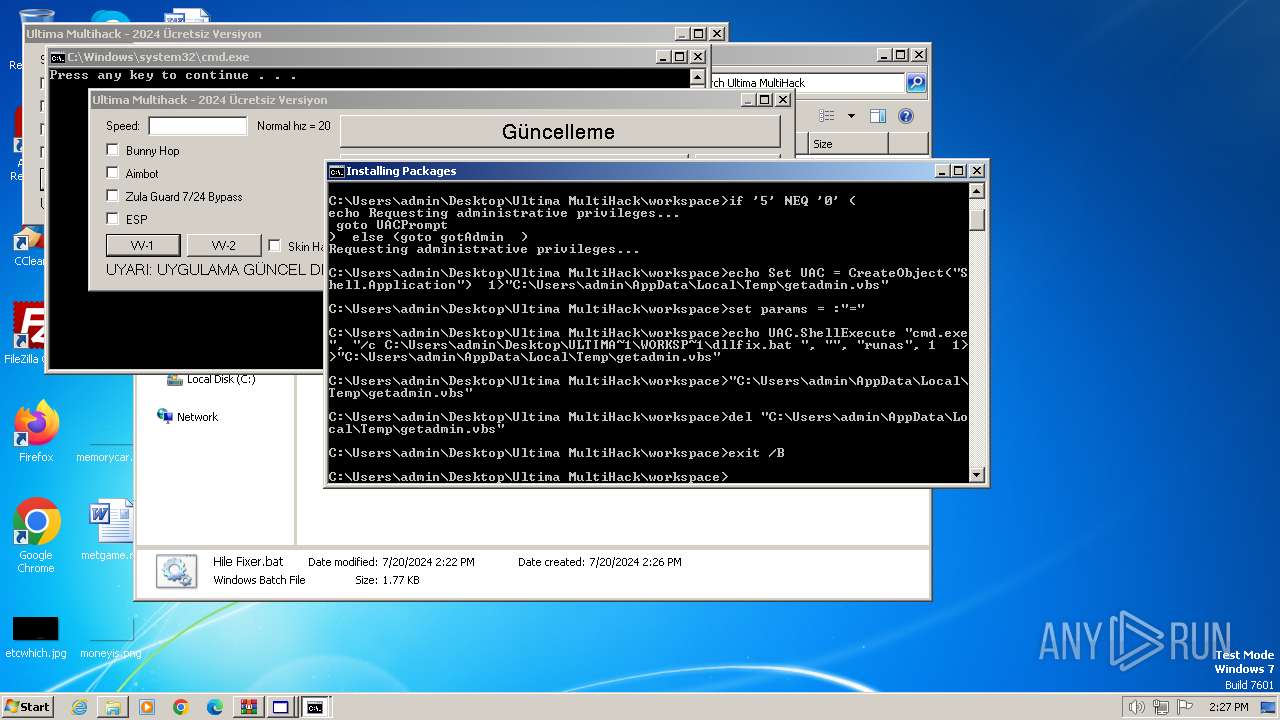Click the W-1 button
This screenshot has height=720, width=1280.
pos(143,246)
